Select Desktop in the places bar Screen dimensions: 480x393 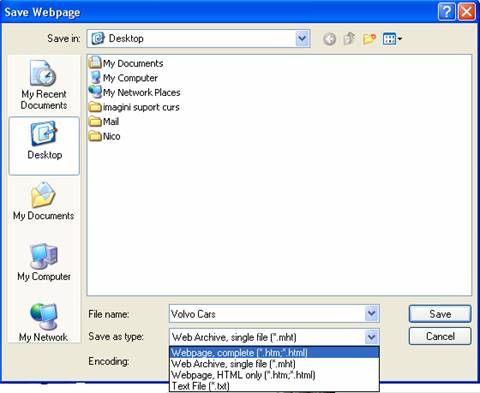pyautogui.click(x=44, y=146)
